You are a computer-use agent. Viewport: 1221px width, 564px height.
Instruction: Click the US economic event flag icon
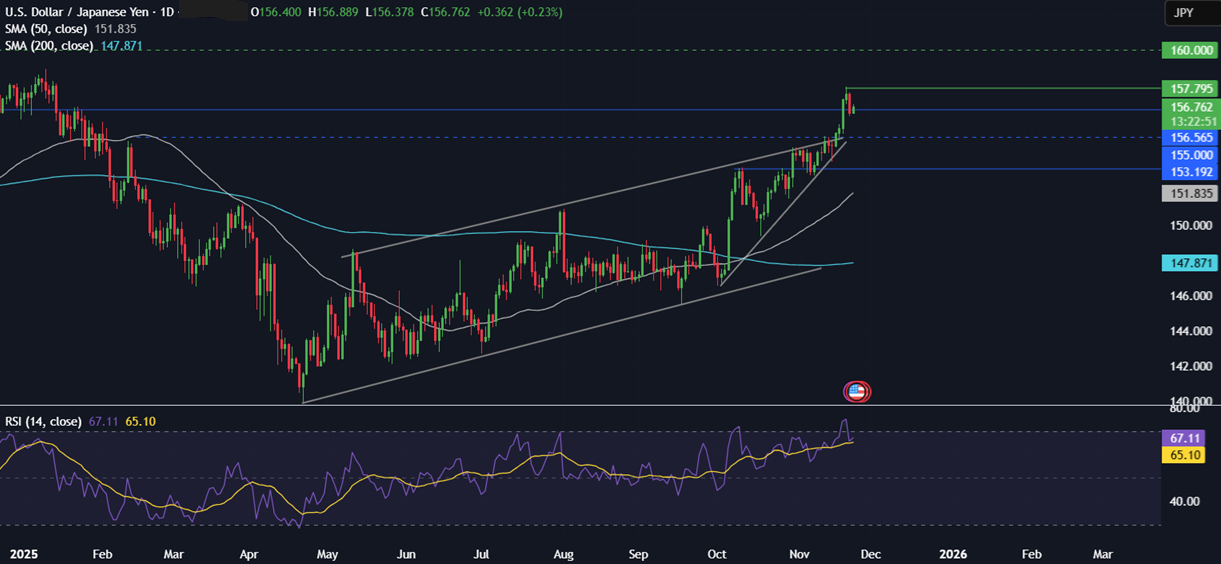pos(857,391)
